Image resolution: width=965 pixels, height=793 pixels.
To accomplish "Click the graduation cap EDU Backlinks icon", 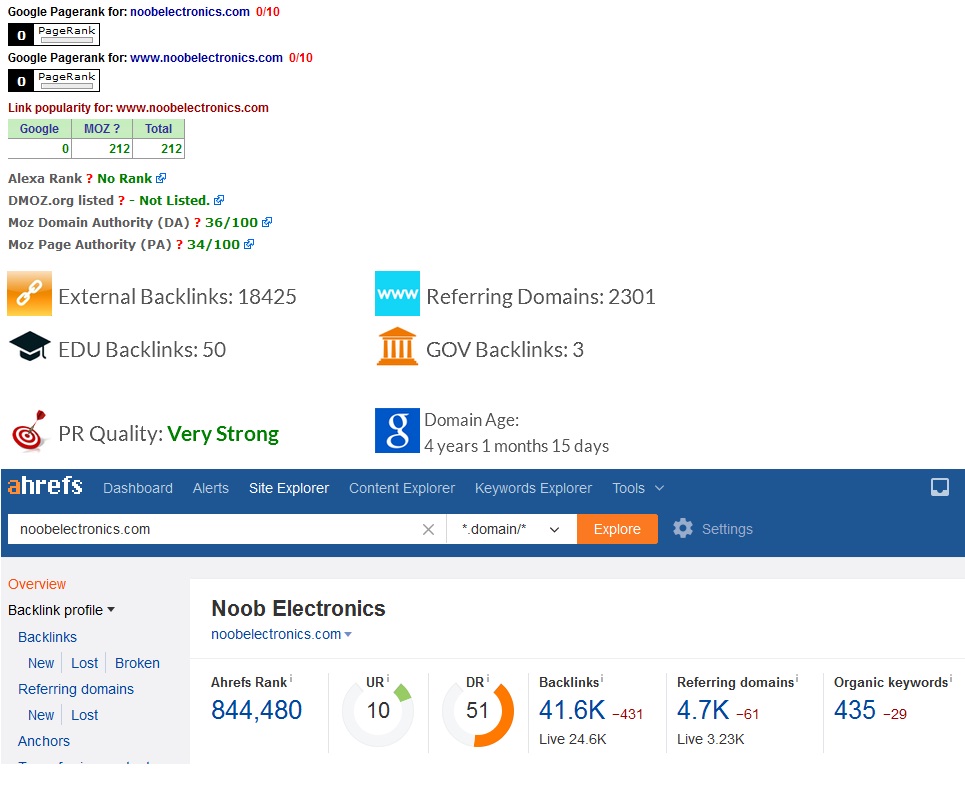I will 29,348.
